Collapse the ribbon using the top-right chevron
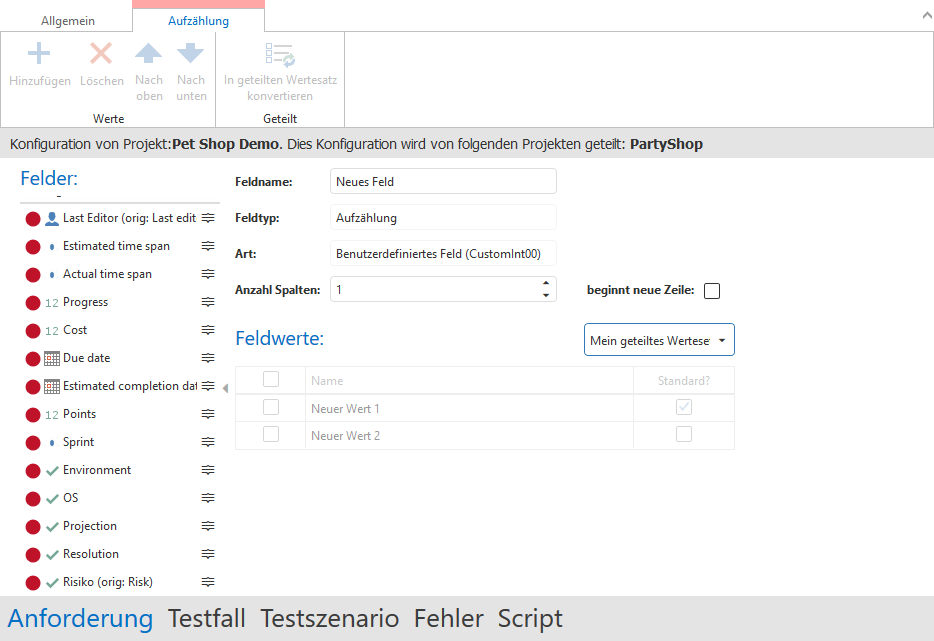Screen dimensions: 934x641 (x=920, y=17)
